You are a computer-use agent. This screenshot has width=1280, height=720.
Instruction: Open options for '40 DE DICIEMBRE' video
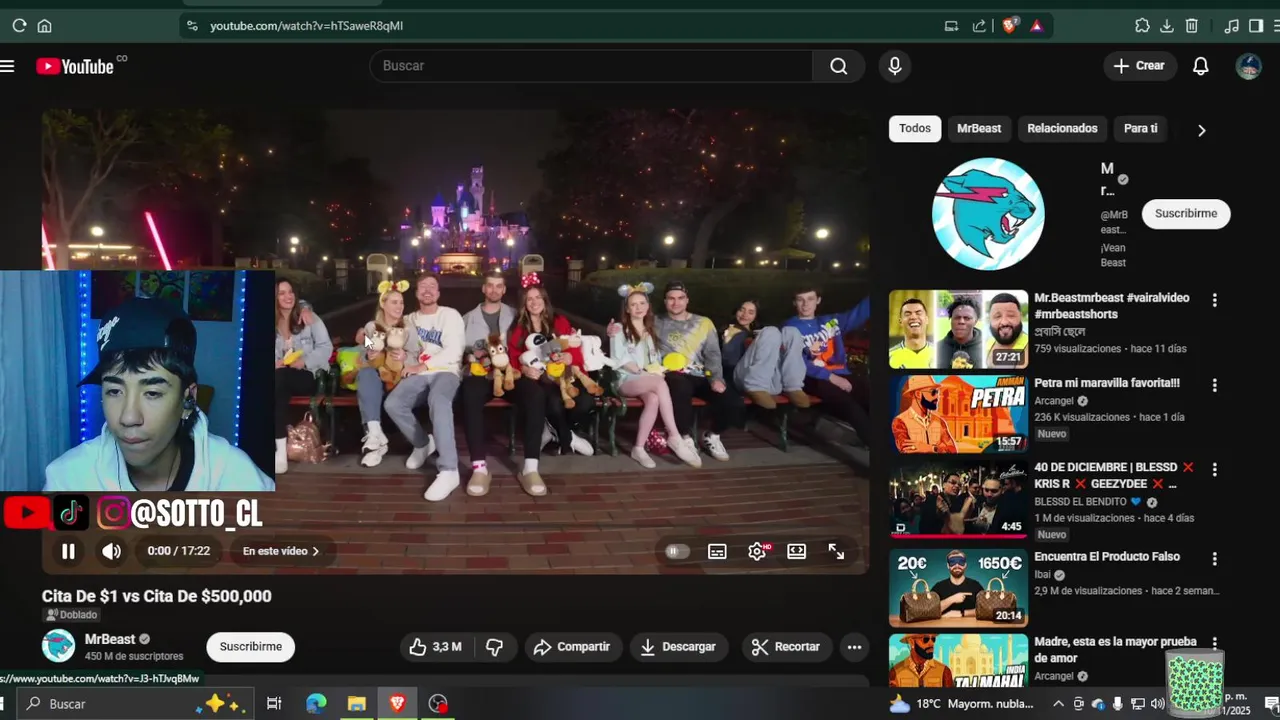(x=1214, y=469)
